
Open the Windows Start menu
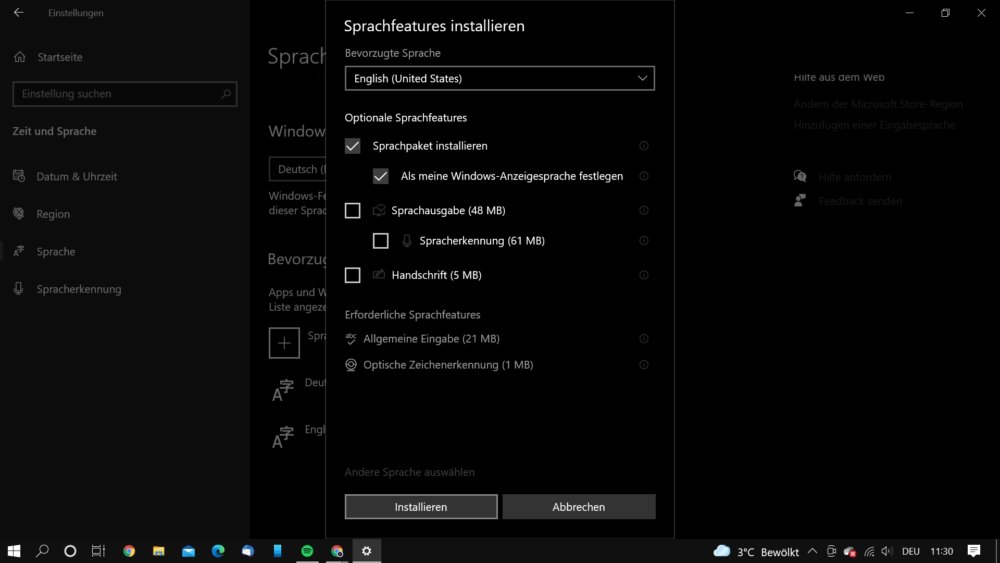[x=13, y=551]
